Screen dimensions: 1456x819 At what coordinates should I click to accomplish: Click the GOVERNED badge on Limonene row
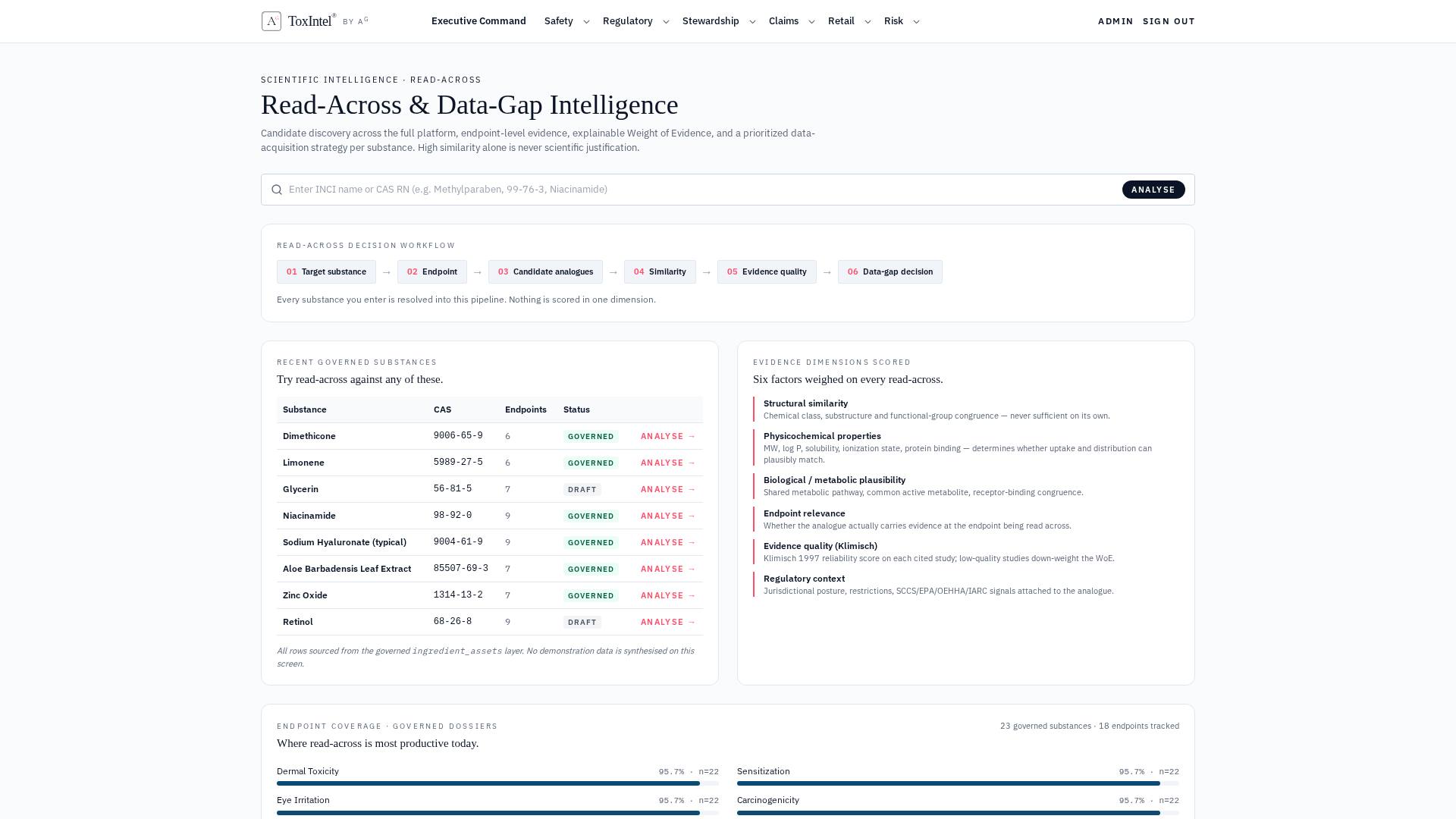[x=591, y=463]
